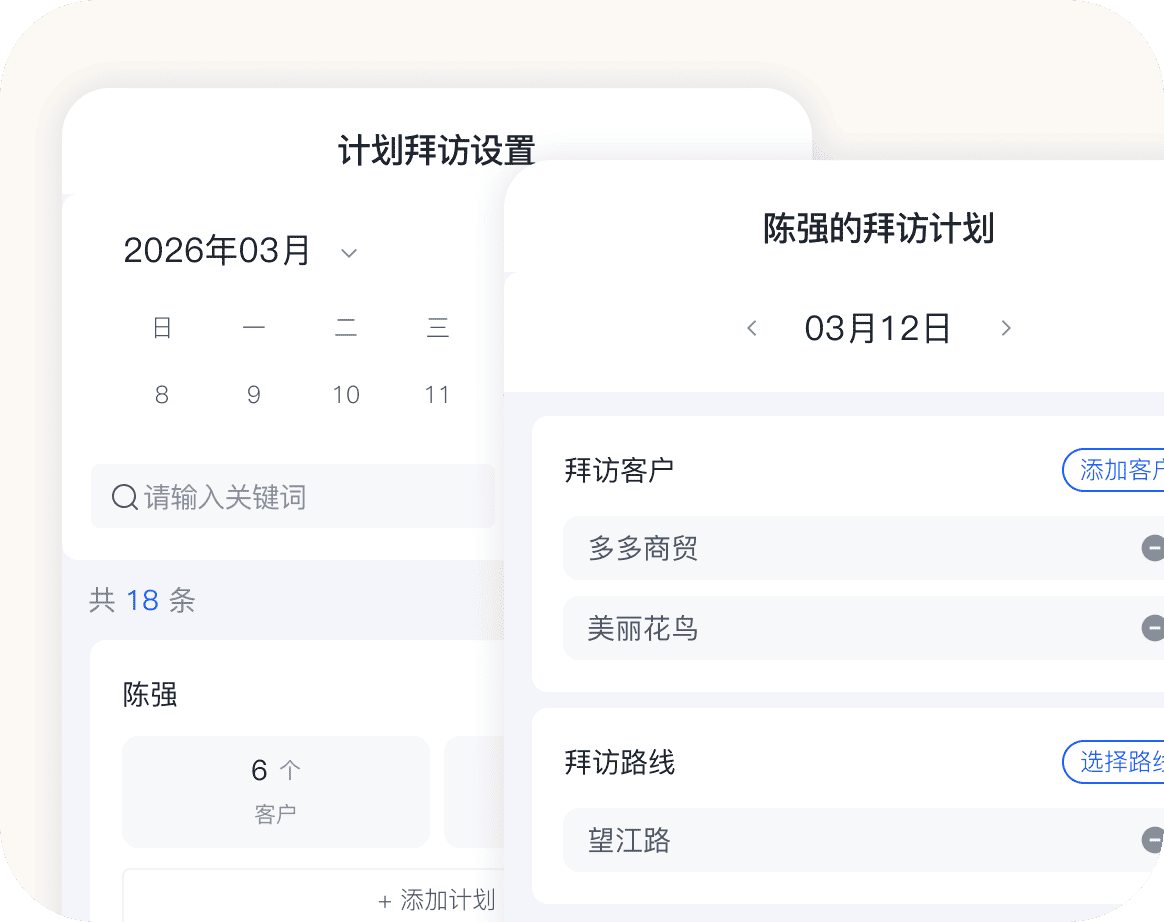Click the 添加计划 button

(x=437, y=900)
